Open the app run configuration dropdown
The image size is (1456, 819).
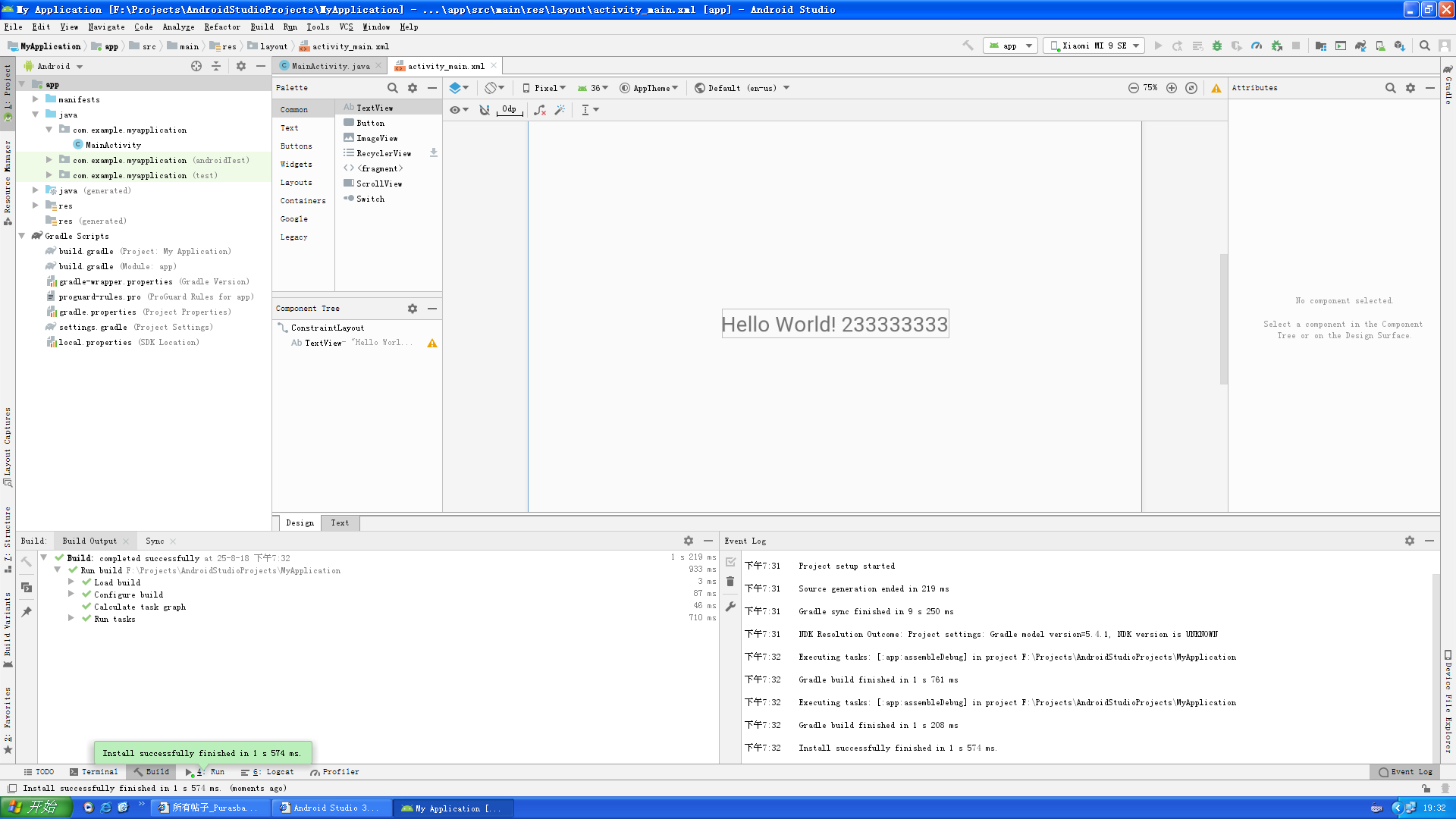click(x=1010, y=45)
